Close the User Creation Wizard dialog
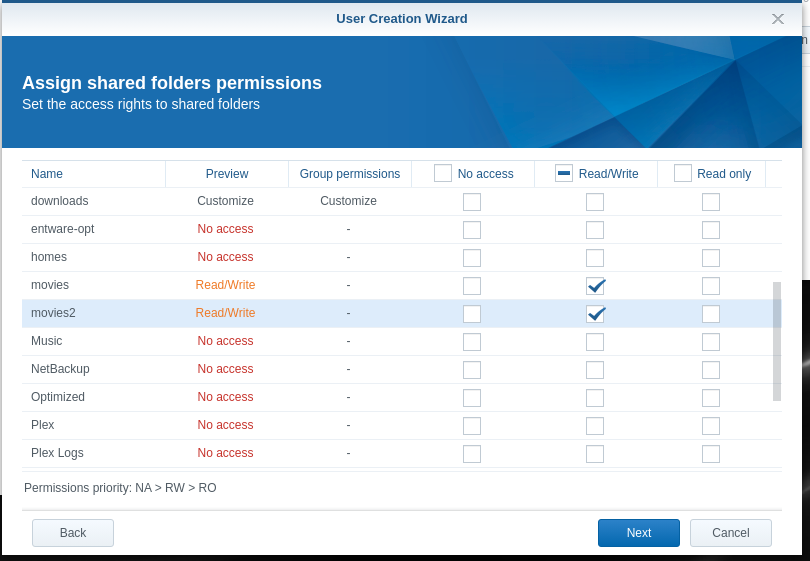810x561 pixels. pyautogui.click(x=777, y=19)
